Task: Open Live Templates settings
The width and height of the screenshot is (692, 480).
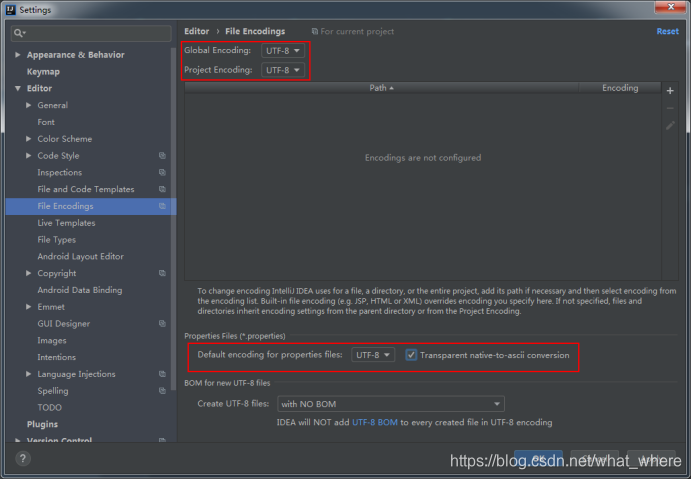Action: 66,223
